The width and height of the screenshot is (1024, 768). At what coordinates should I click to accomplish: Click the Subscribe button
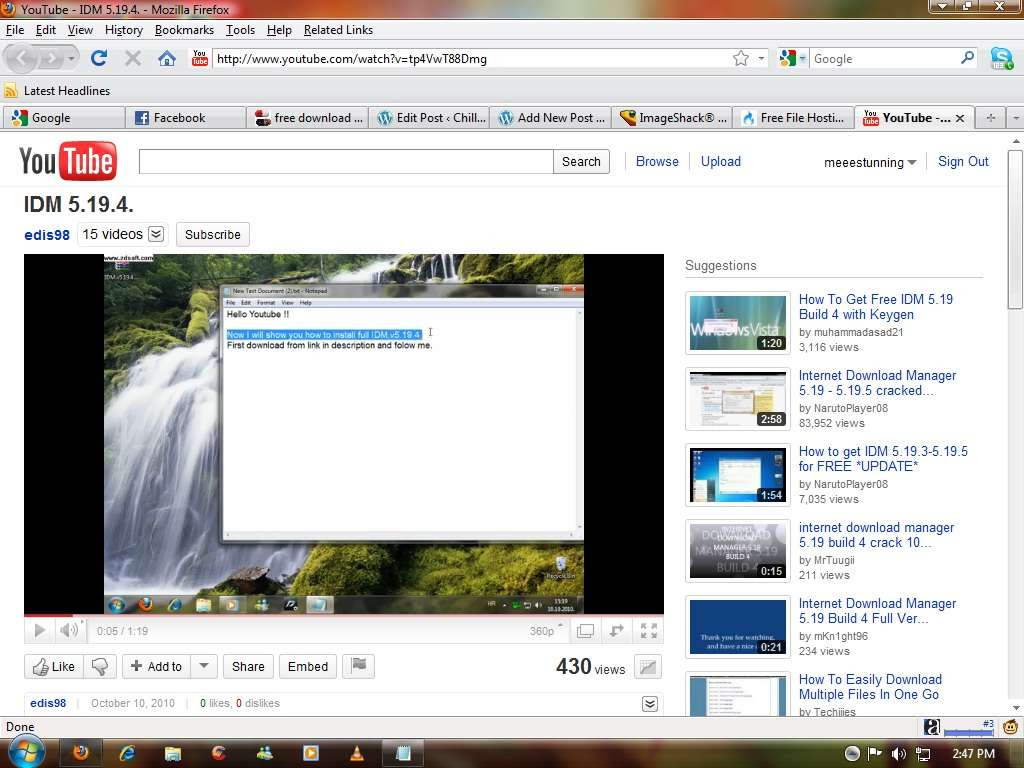pos(213,234)
